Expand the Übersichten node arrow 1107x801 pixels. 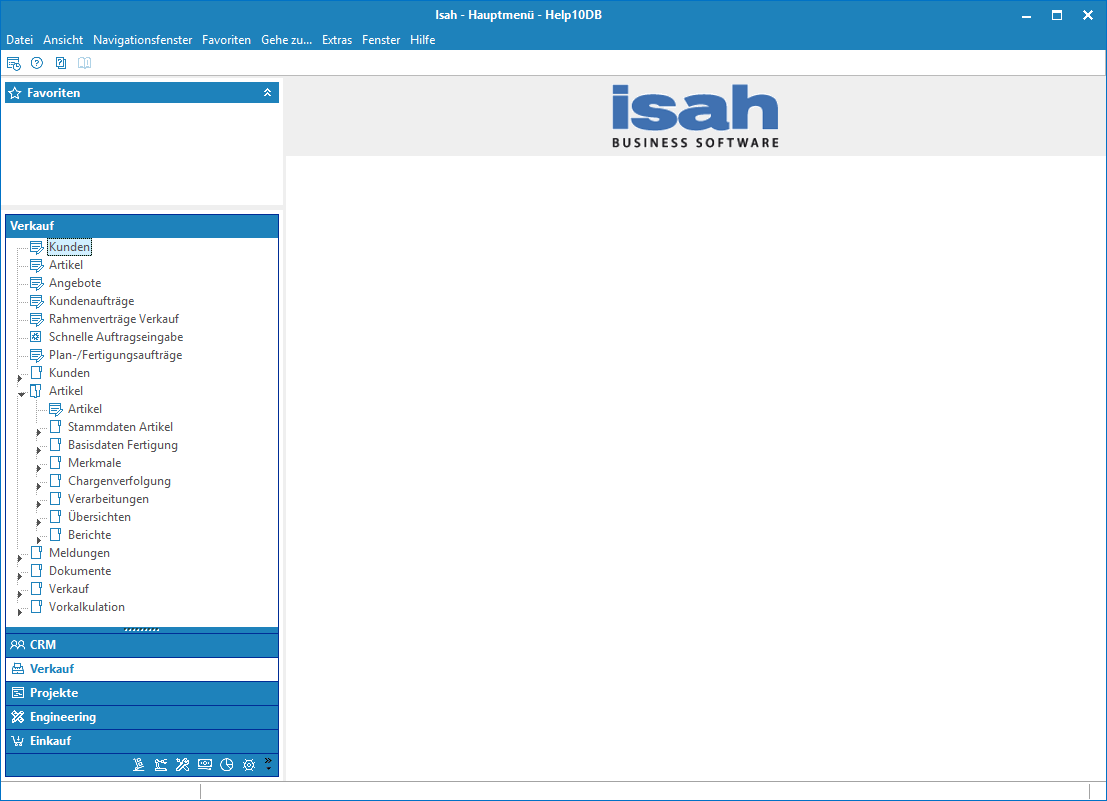coord(39,522)
